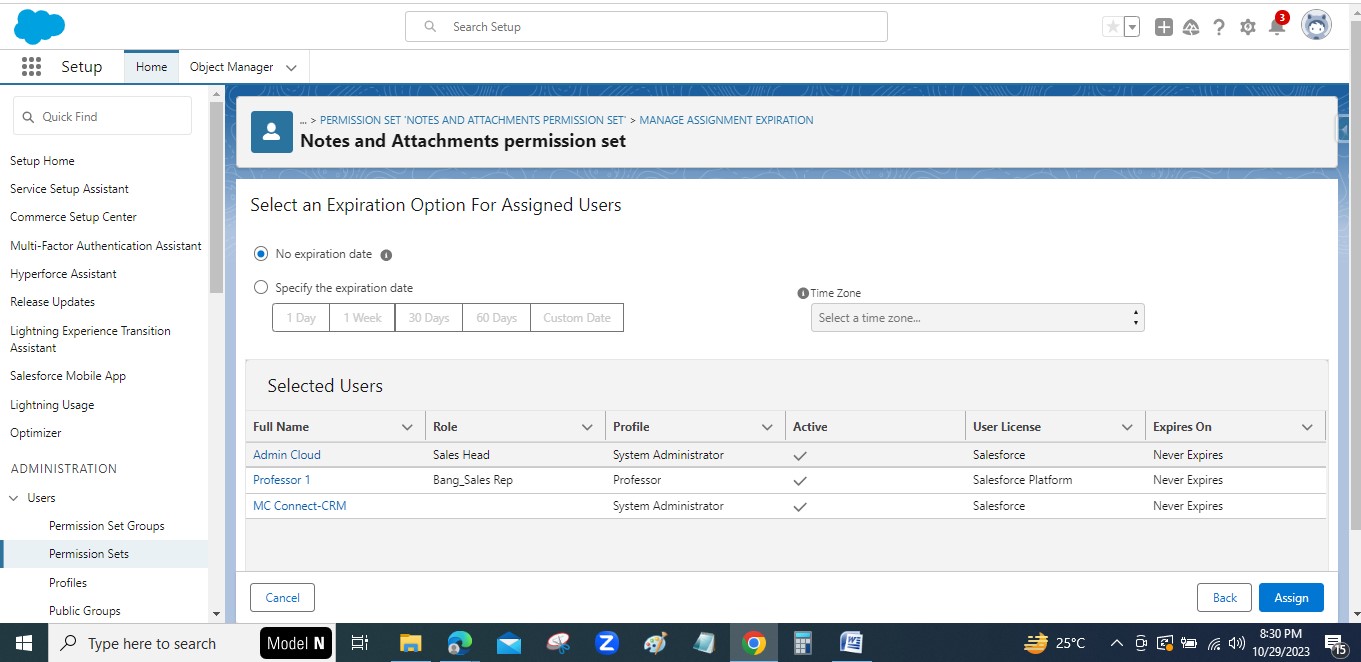Open the App Launcher grid icon
Screen dimensions: 1361x662
(31, 67)
